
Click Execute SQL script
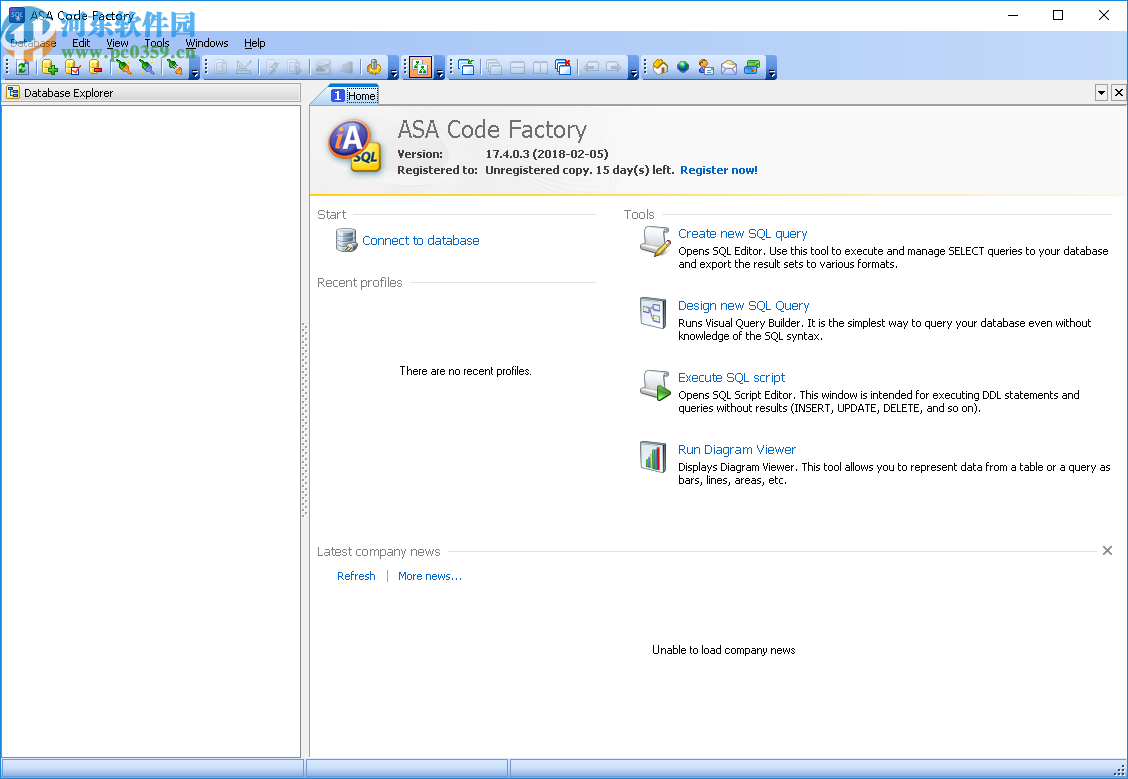tap(731, 377)
